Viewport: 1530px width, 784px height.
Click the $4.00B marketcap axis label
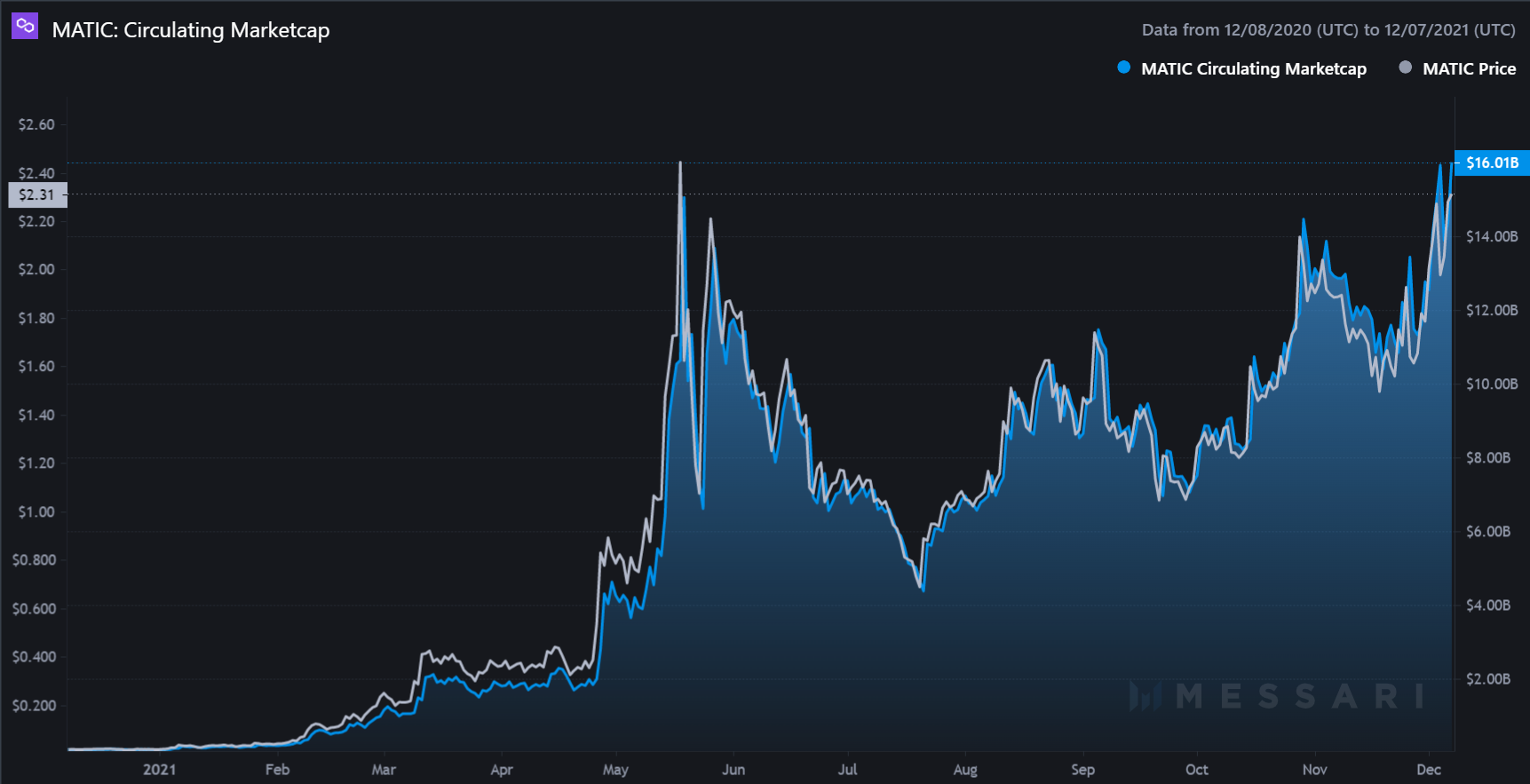tap(1488, 605)
